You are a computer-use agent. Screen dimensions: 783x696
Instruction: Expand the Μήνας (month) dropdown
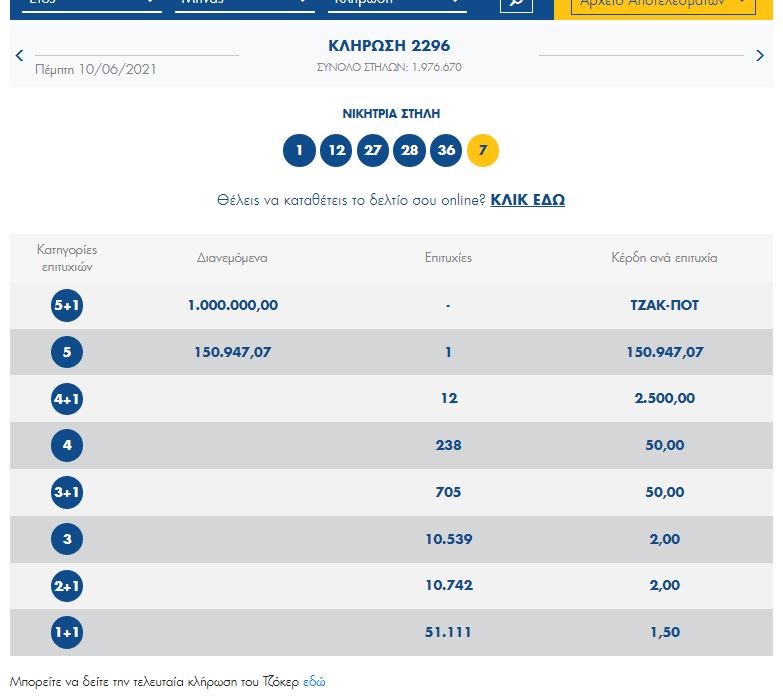click(244, 4)
